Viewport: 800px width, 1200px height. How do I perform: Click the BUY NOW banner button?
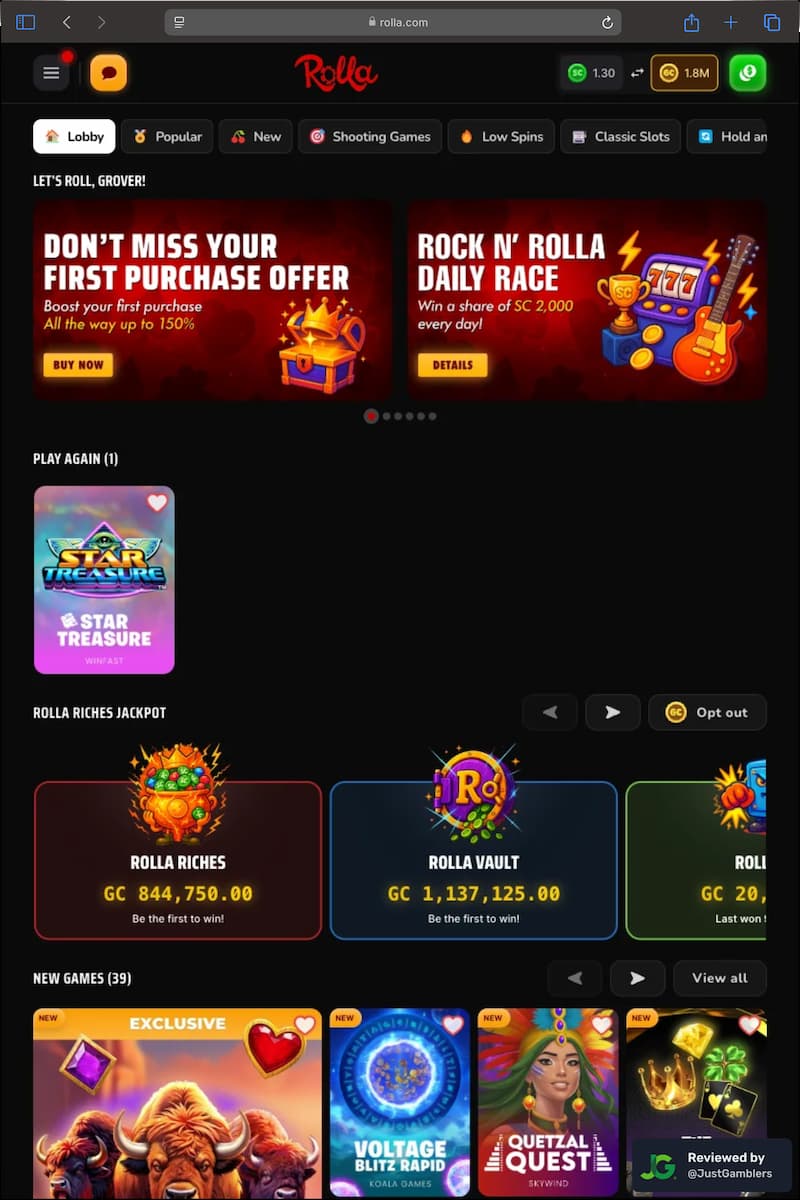click(x=78, y=365)
